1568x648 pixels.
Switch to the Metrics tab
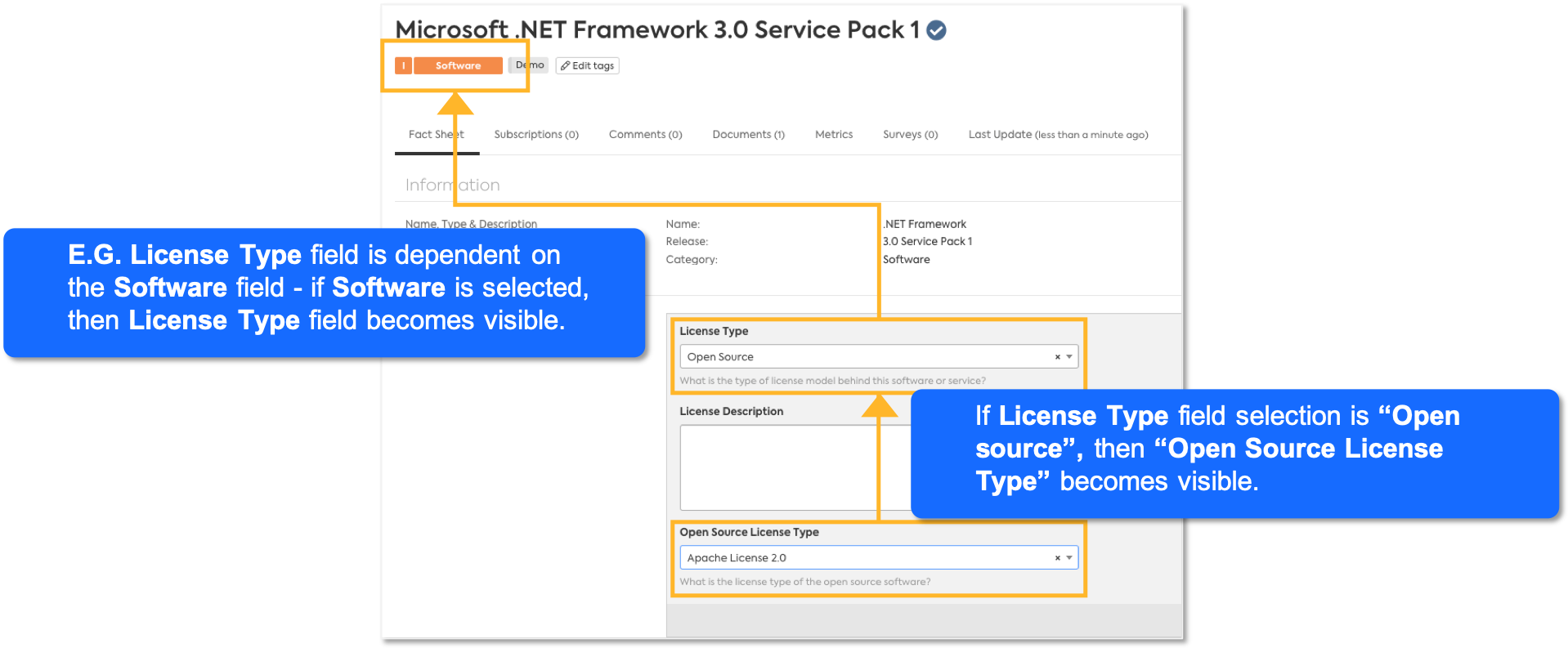[x=834, y=134]
